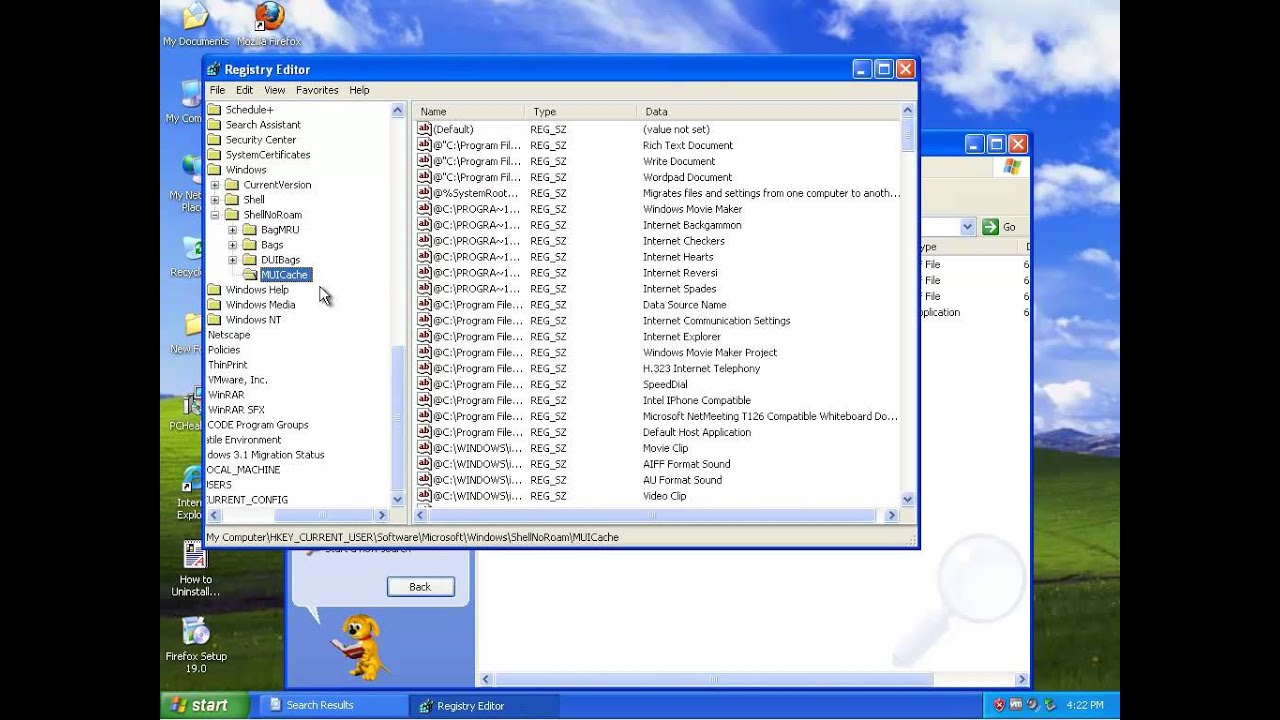This screenshot has height=720, width=1280.
Task: Collapse the ShellNoRoam key
Action: (x=215, y=215)
